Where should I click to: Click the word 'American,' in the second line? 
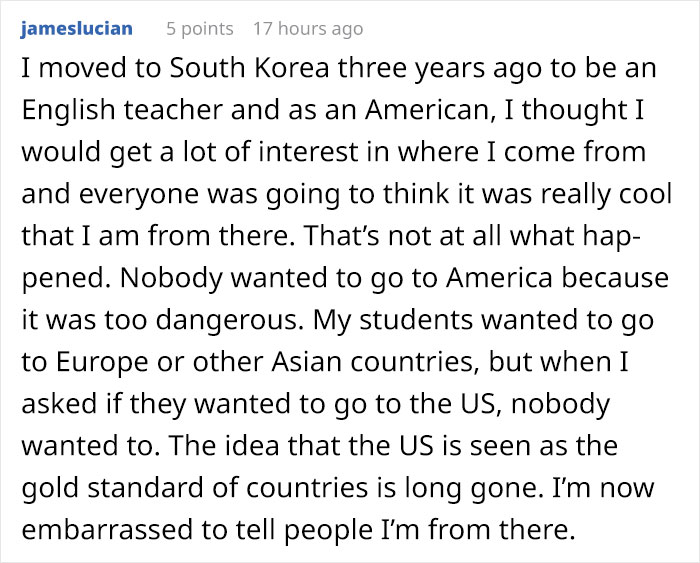tap(430, 110)
